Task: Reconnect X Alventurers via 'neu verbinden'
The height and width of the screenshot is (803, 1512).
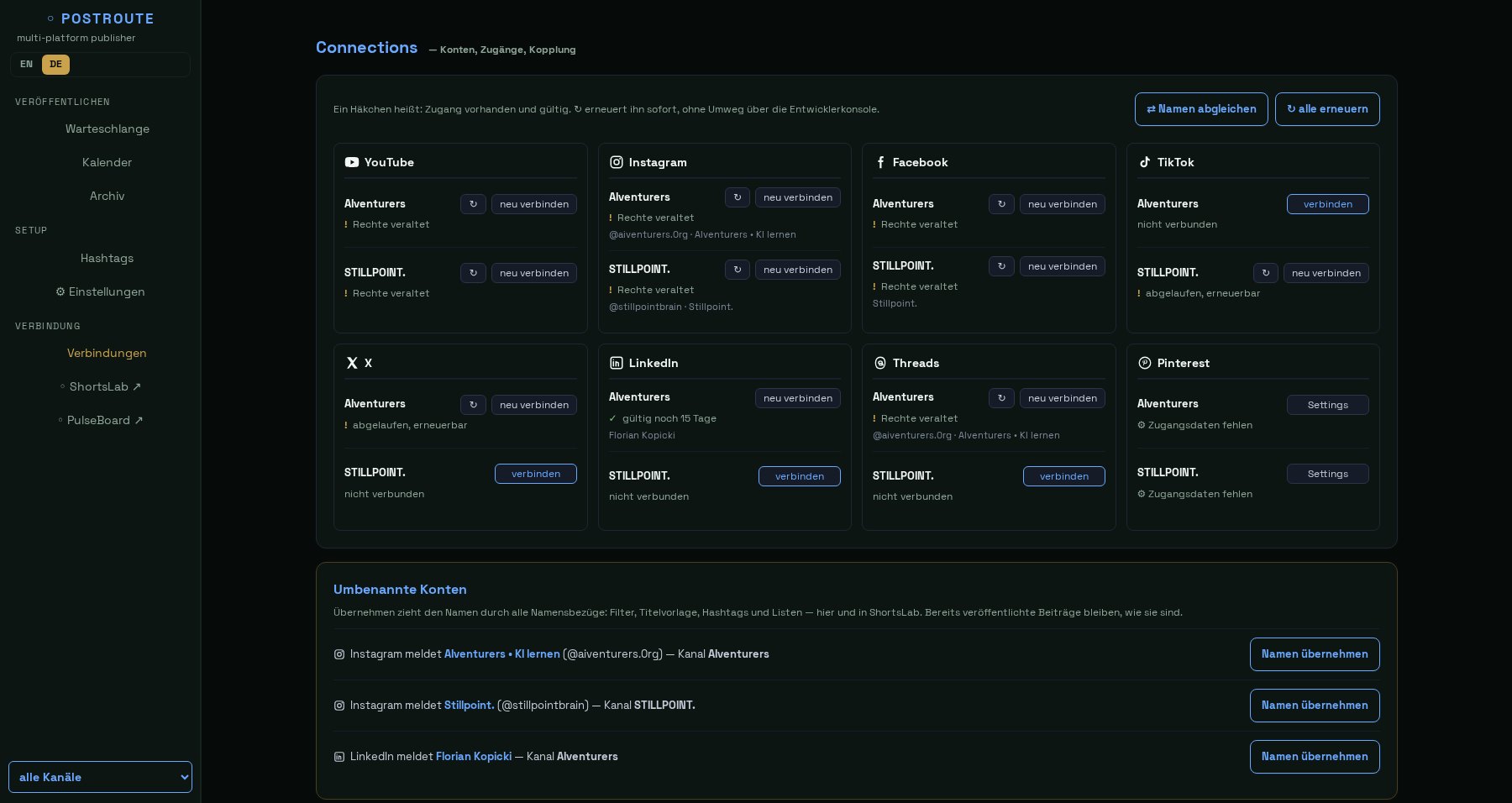Action: (534, 405)
